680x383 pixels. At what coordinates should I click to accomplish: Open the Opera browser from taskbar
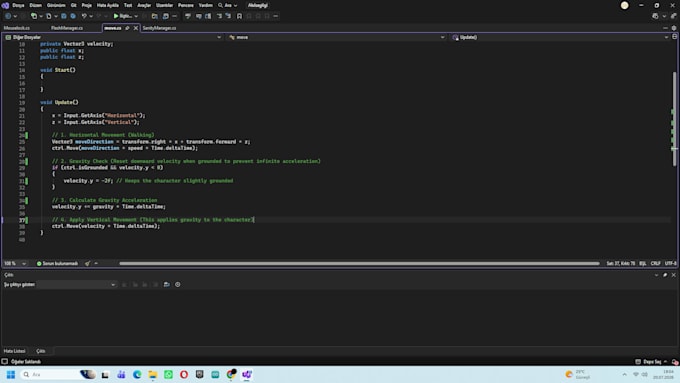pos(184,374)
